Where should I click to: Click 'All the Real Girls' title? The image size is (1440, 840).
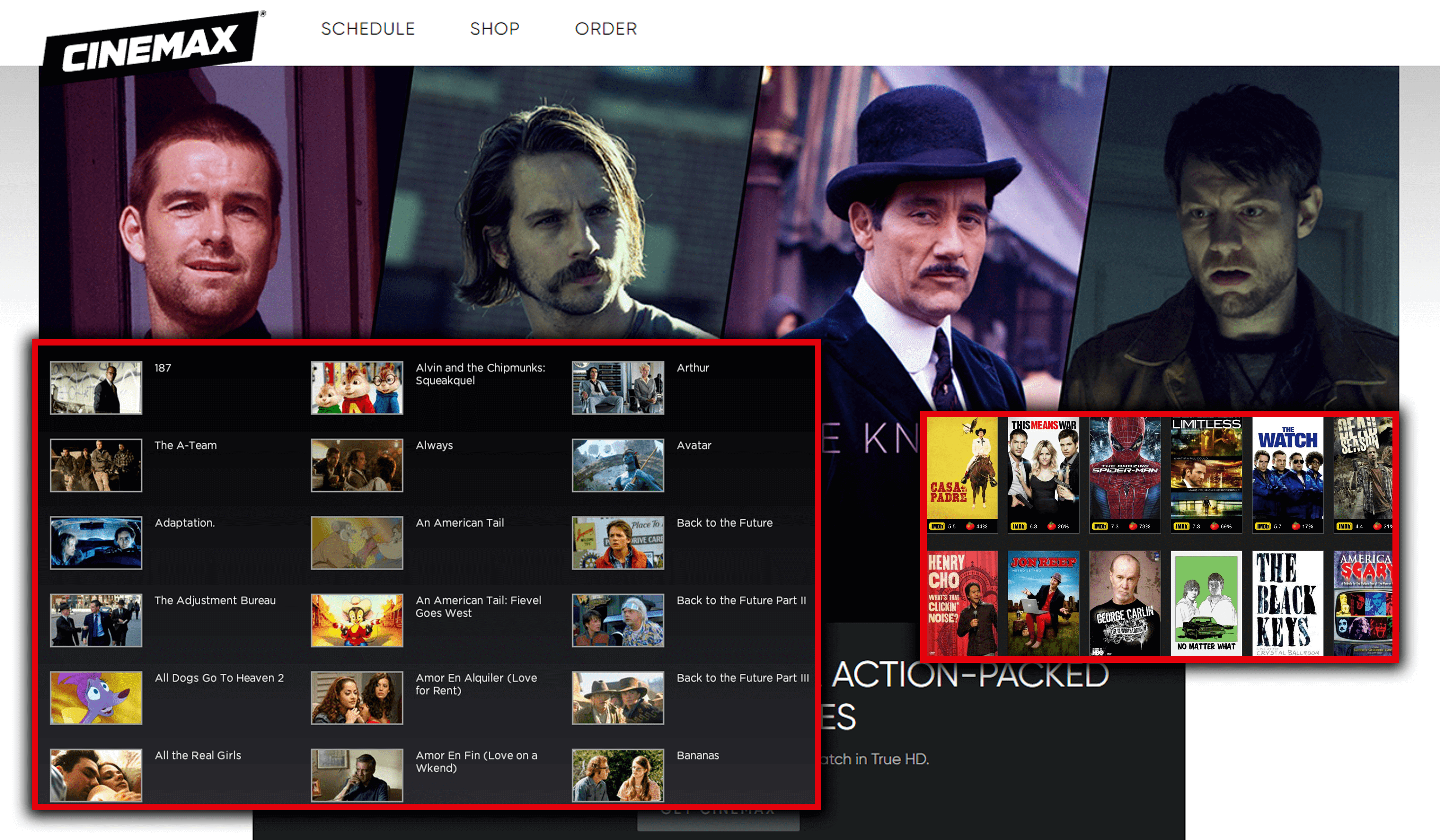pyautogui.click(x=198, y=756)
